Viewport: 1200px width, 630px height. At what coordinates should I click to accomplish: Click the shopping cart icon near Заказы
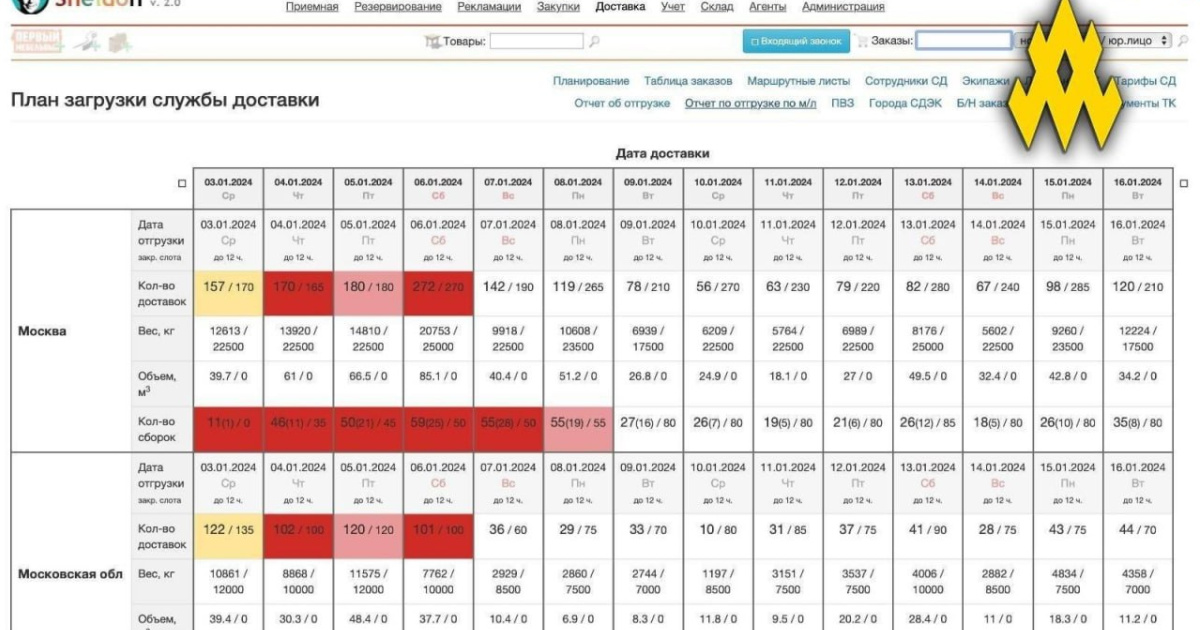pos(861,41)
